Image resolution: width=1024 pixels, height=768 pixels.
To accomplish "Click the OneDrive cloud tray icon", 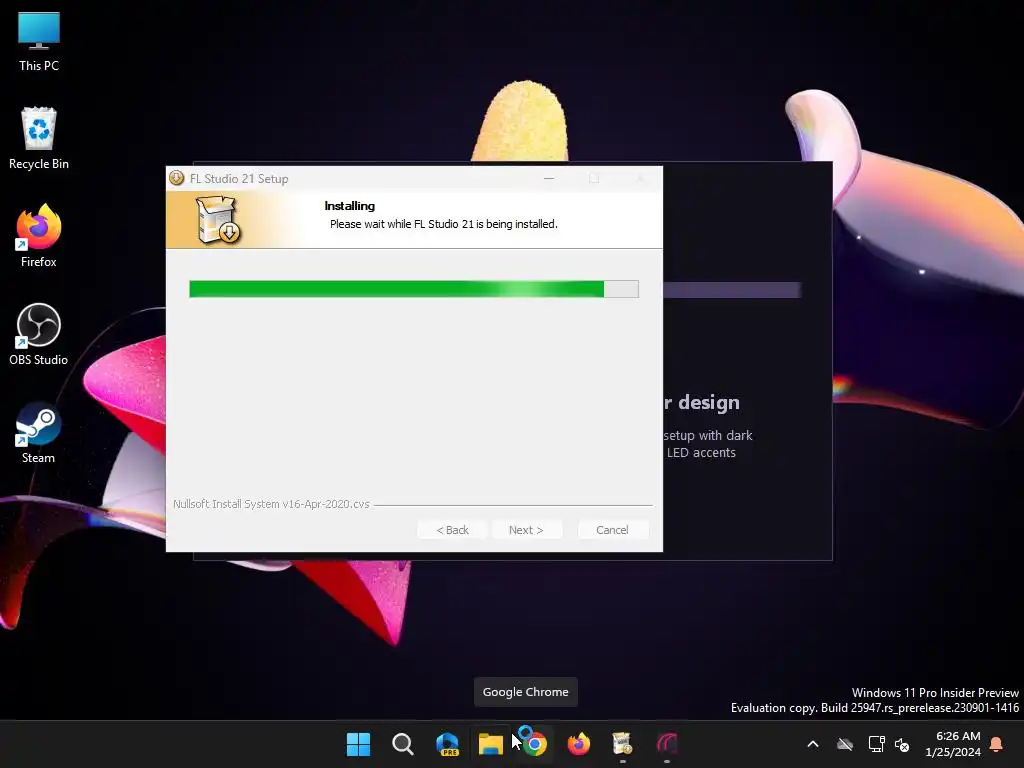I will tap(845, 744).
